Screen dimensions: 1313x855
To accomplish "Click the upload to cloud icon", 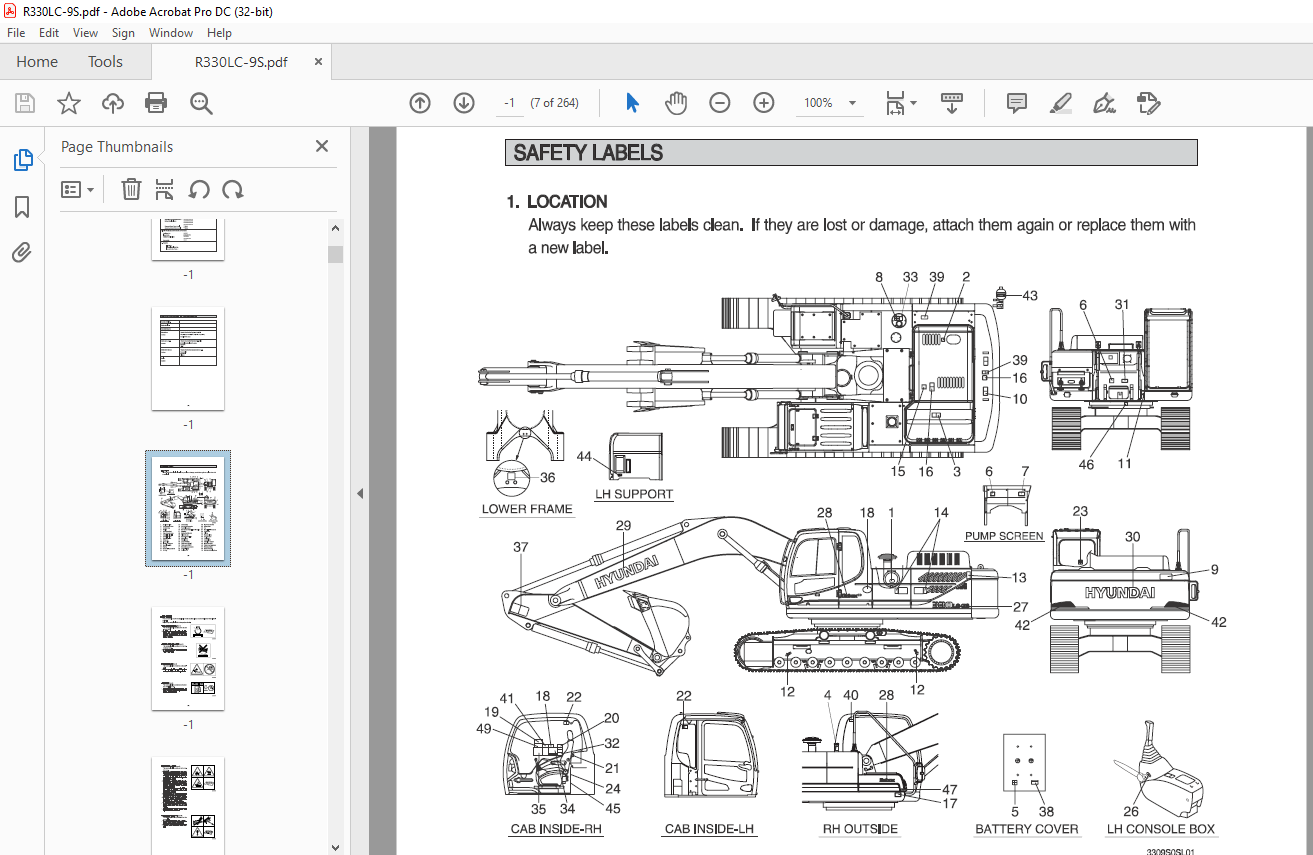I will [113, 103].
